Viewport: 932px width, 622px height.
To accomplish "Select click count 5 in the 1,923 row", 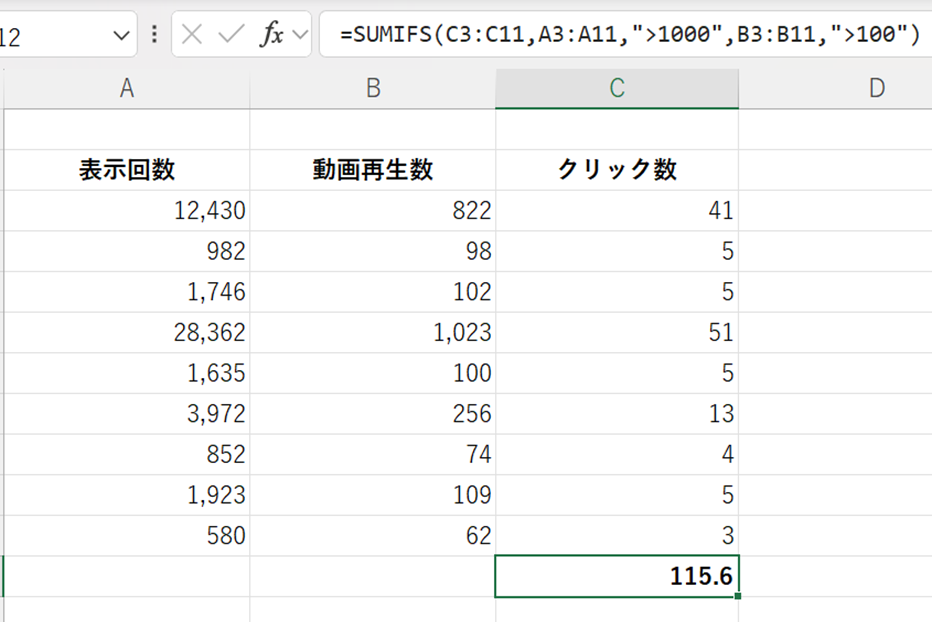I will [617, 495].
